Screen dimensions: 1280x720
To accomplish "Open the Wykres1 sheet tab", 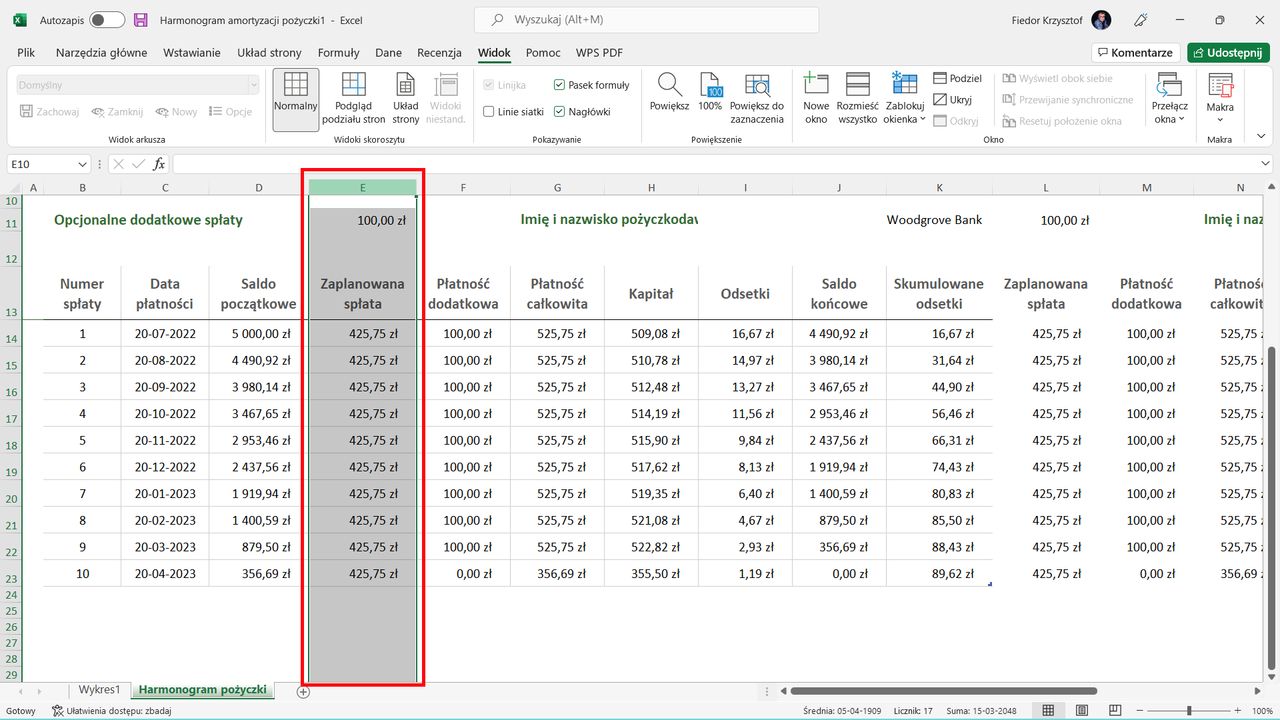I will click(98, 689).
